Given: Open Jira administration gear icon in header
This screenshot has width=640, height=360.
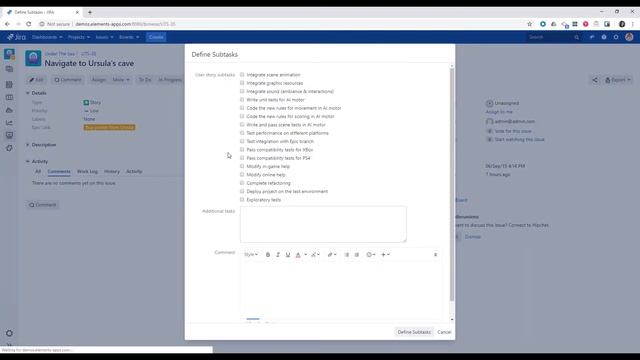Looking at the screenshot, I should (616, 37).
